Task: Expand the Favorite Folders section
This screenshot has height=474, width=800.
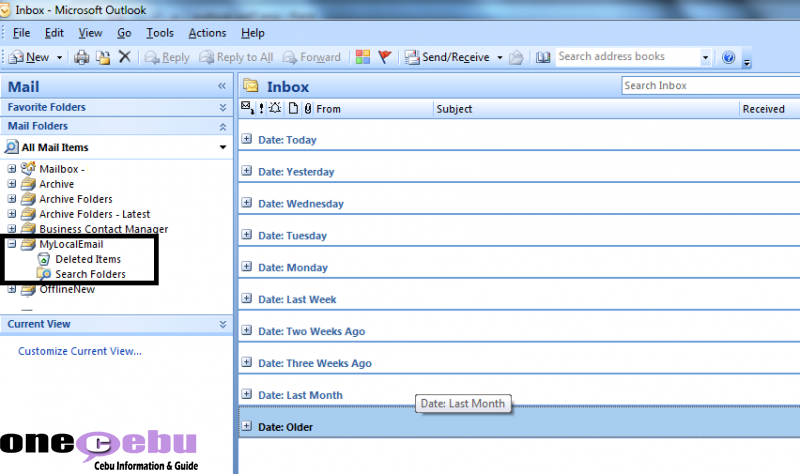Action: [x=222, y=107]
